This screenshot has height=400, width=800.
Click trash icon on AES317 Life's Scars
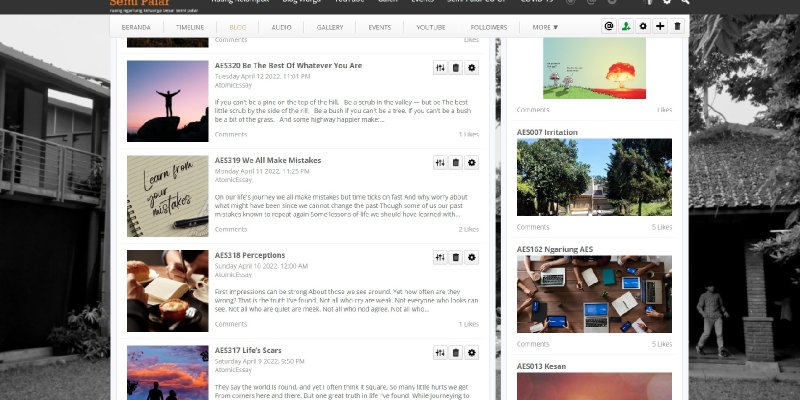pos(456,352)
